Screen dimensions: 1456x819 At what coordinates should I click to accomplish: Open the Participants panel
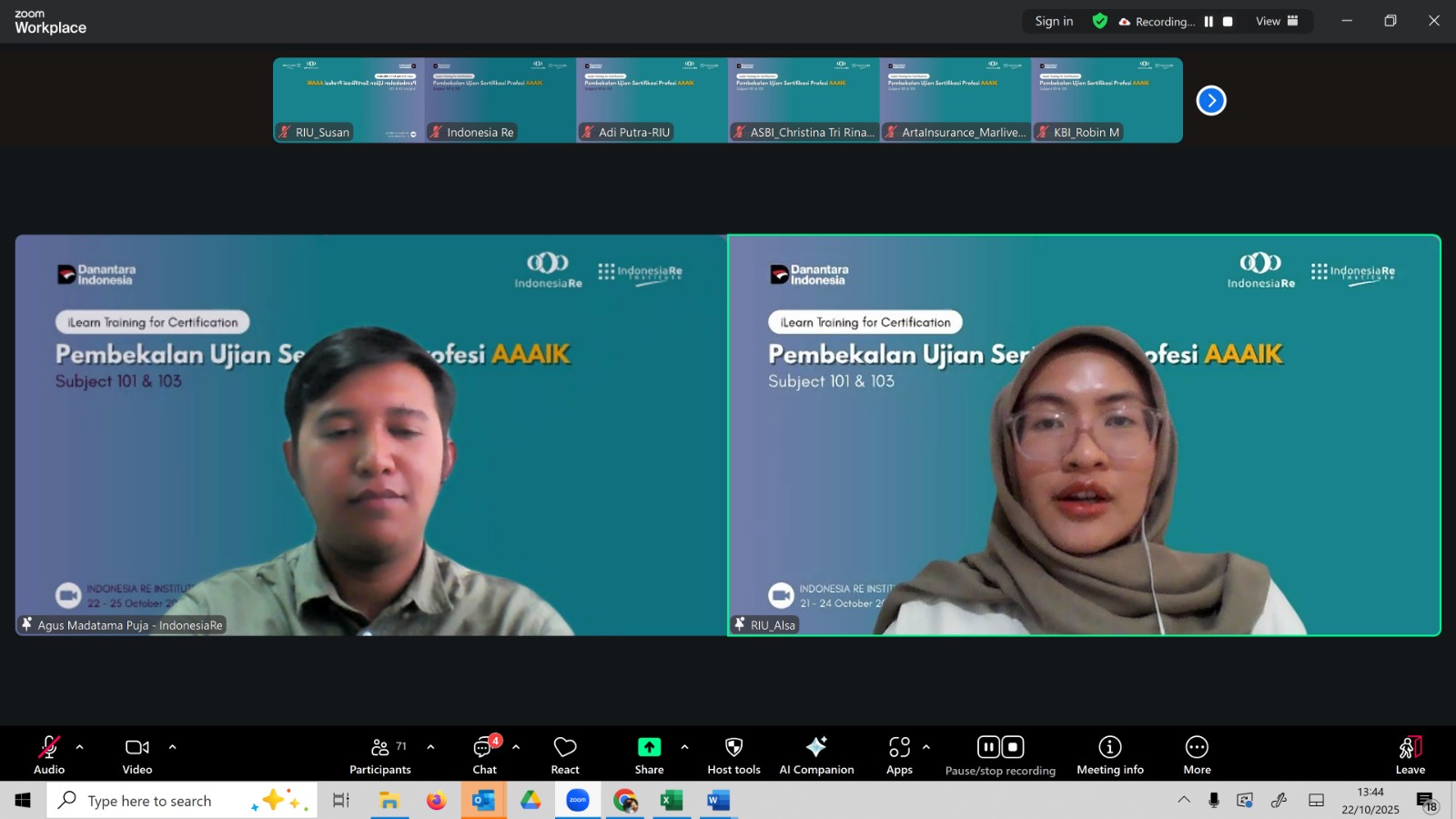(x=379, y=755)
